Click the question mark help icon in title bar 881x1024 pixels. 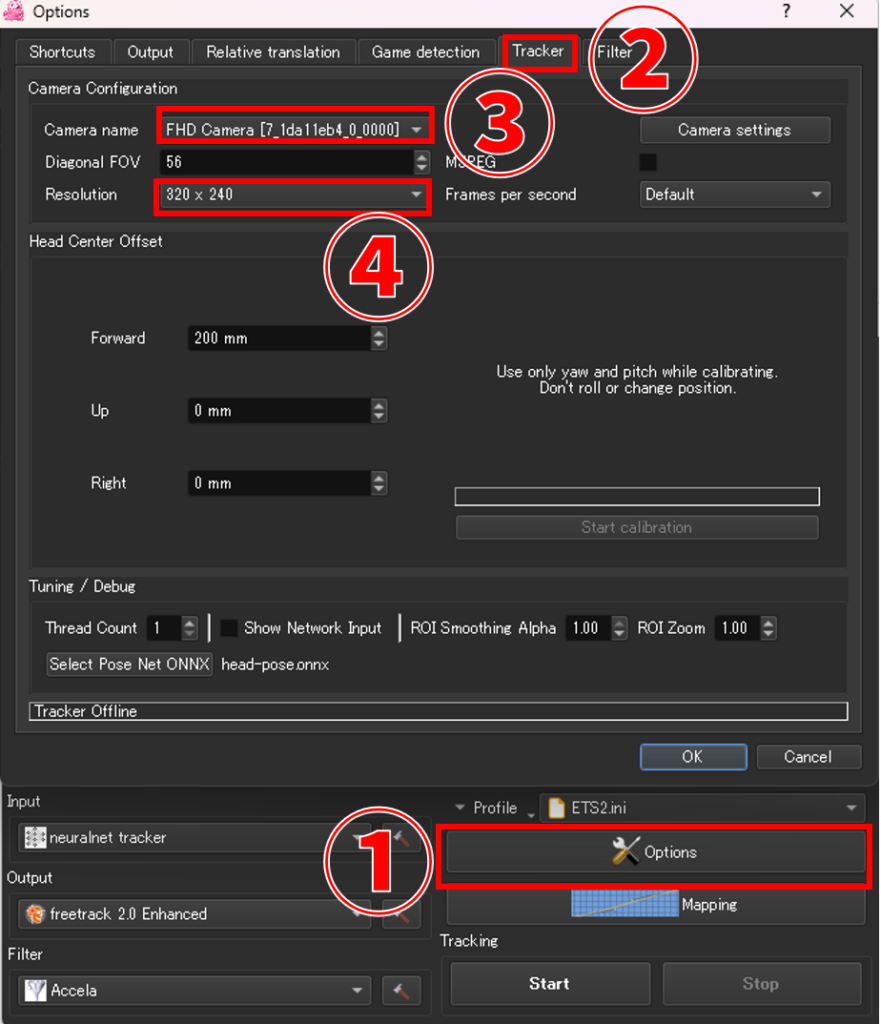coord(787,12)
